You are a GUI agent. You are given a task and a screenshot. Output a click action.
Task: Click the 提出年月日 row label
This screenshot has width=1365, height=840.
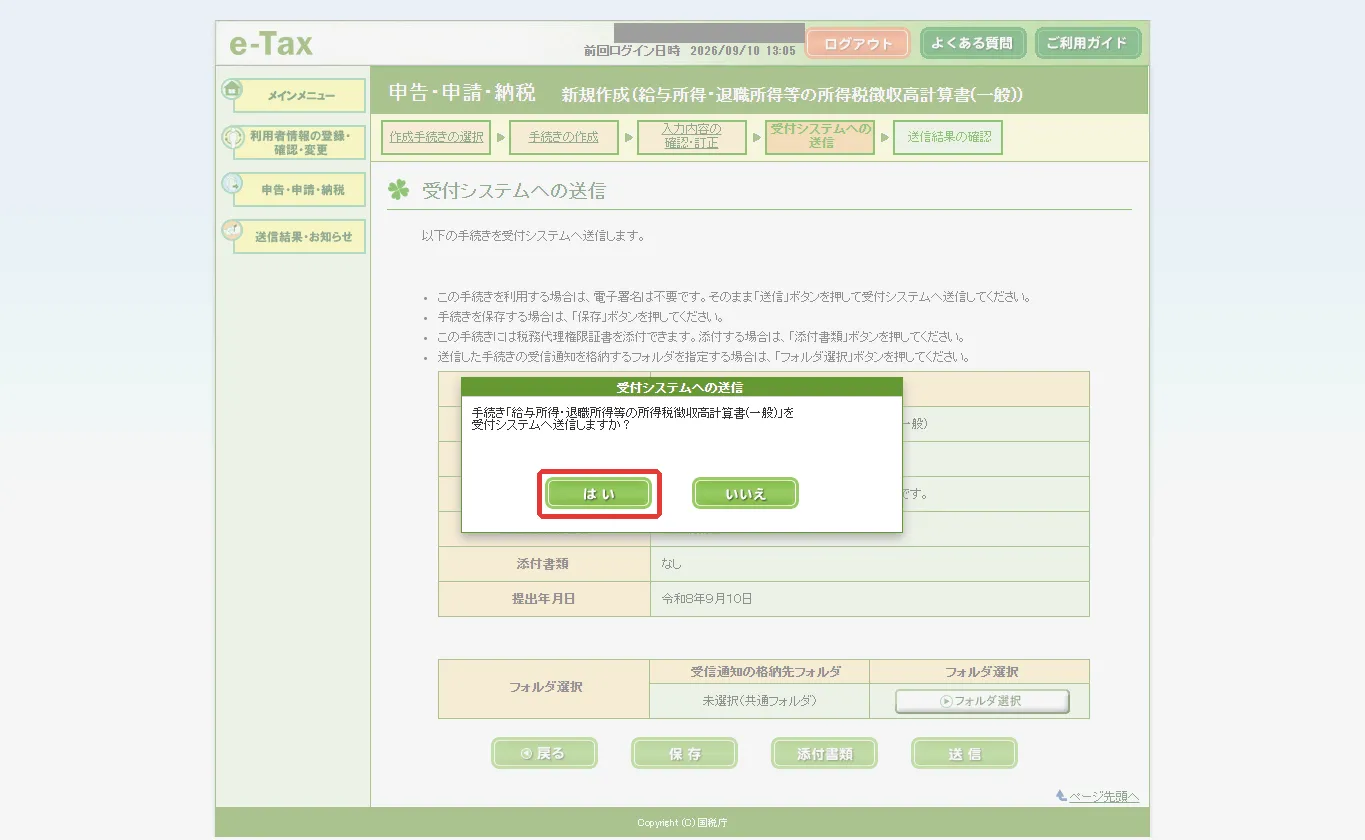[x=544, y=599]
